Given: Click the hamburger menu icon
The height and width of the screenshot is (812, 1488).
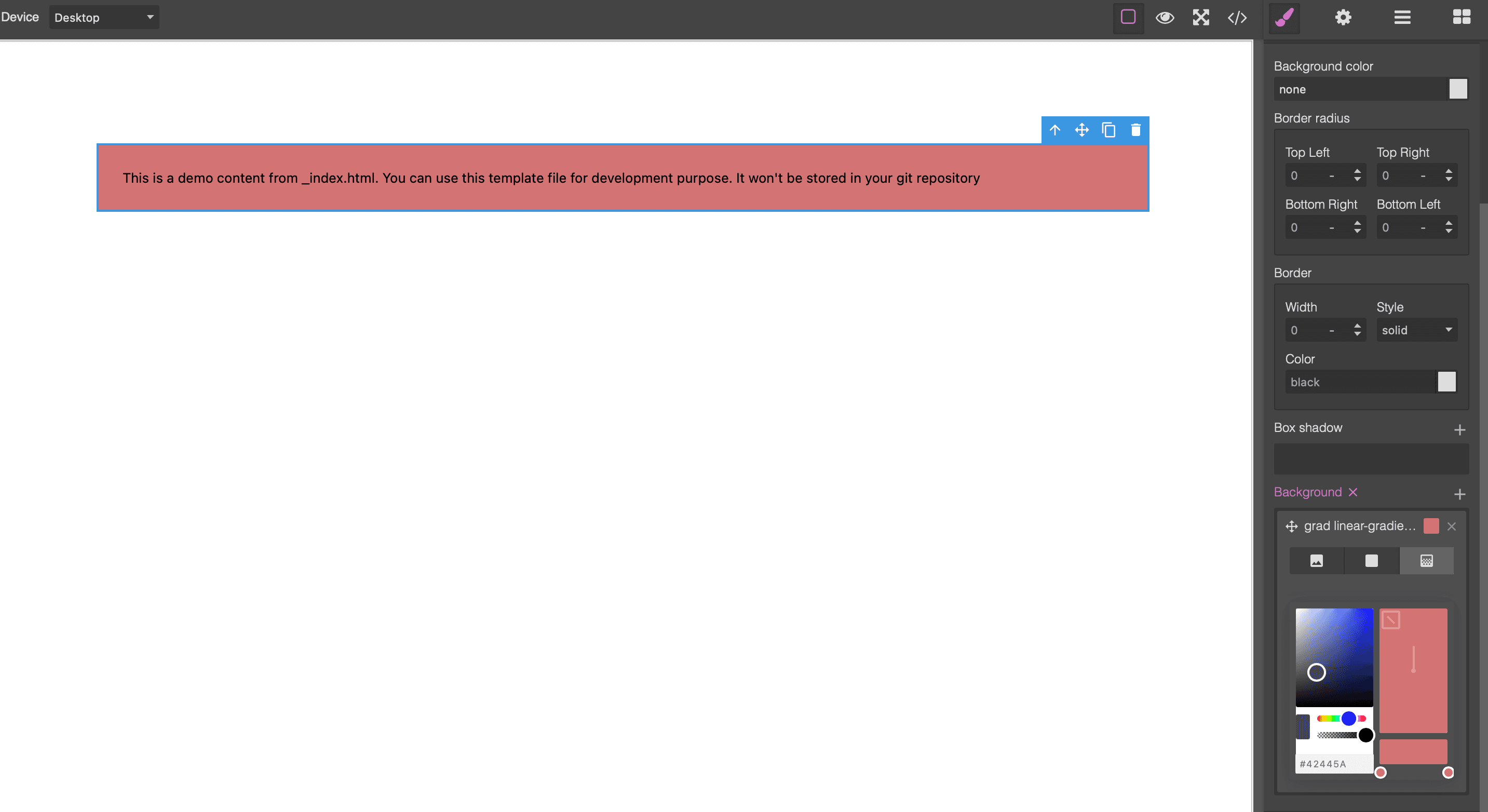Looking at the screenshot, I should click(x=1402, y=17).
